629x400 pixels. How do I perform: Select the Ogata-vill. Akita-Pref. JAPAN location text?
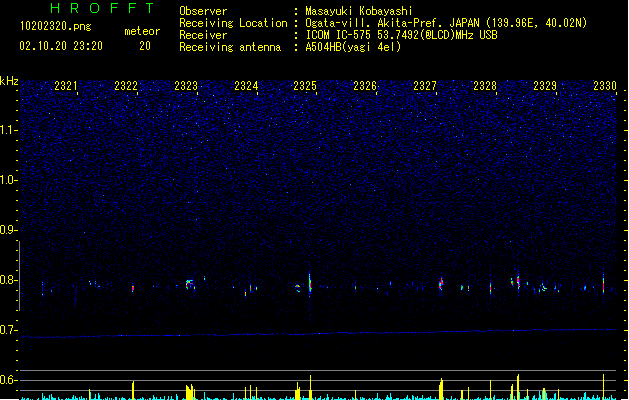tap(446, 23)
